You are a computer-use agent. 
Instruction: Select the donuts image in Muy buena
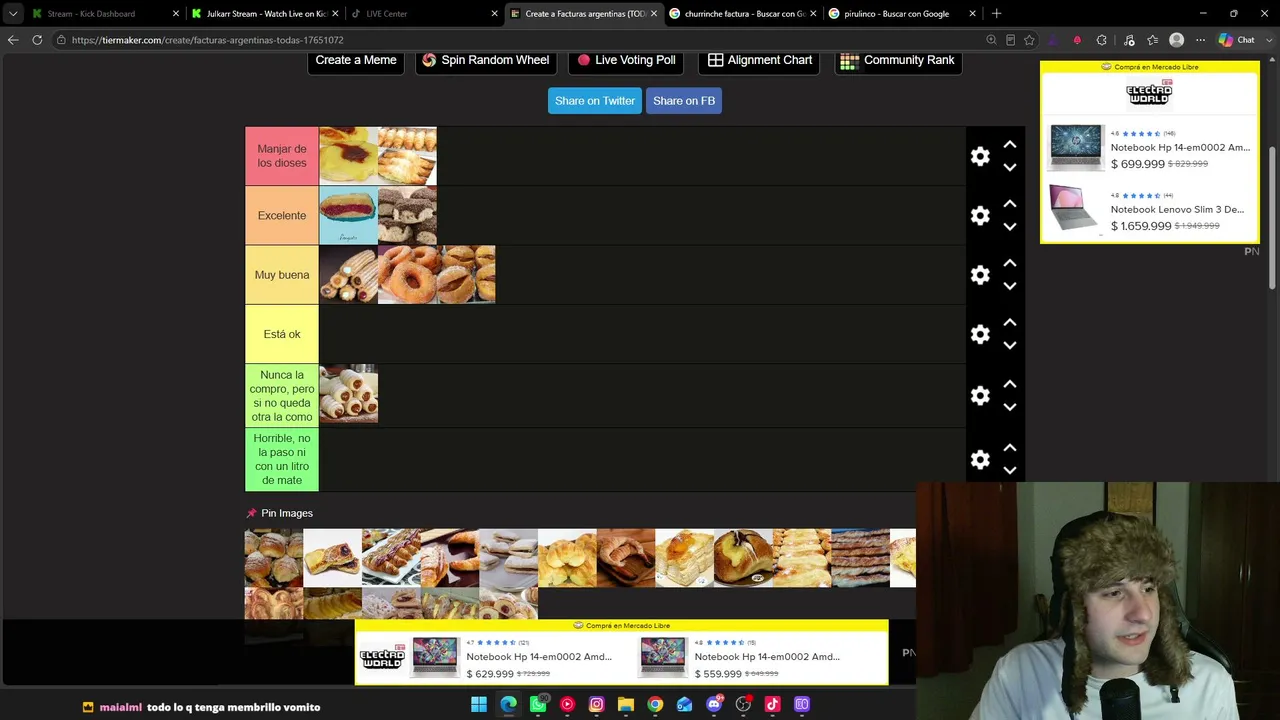coord(407,274)
